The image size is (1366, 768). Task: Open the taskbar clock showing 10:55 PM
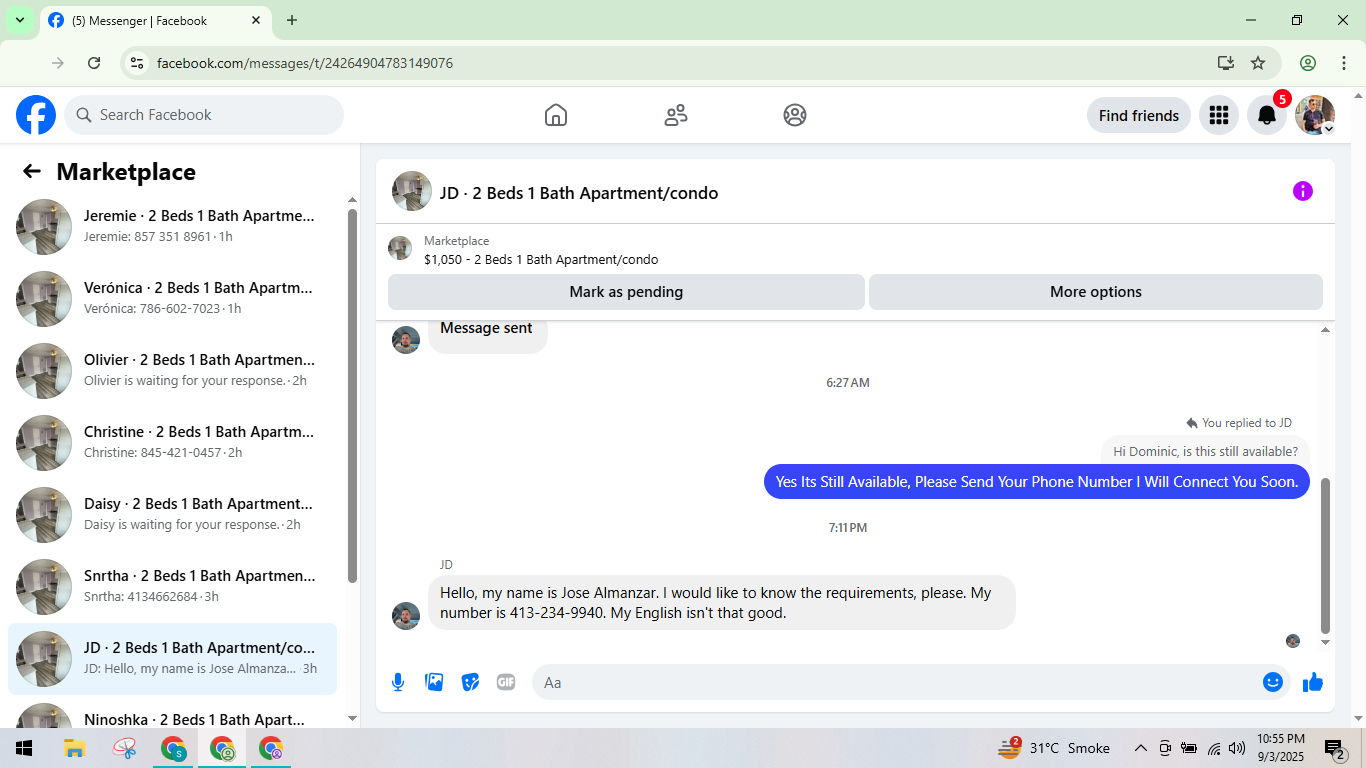point(1280,748)
